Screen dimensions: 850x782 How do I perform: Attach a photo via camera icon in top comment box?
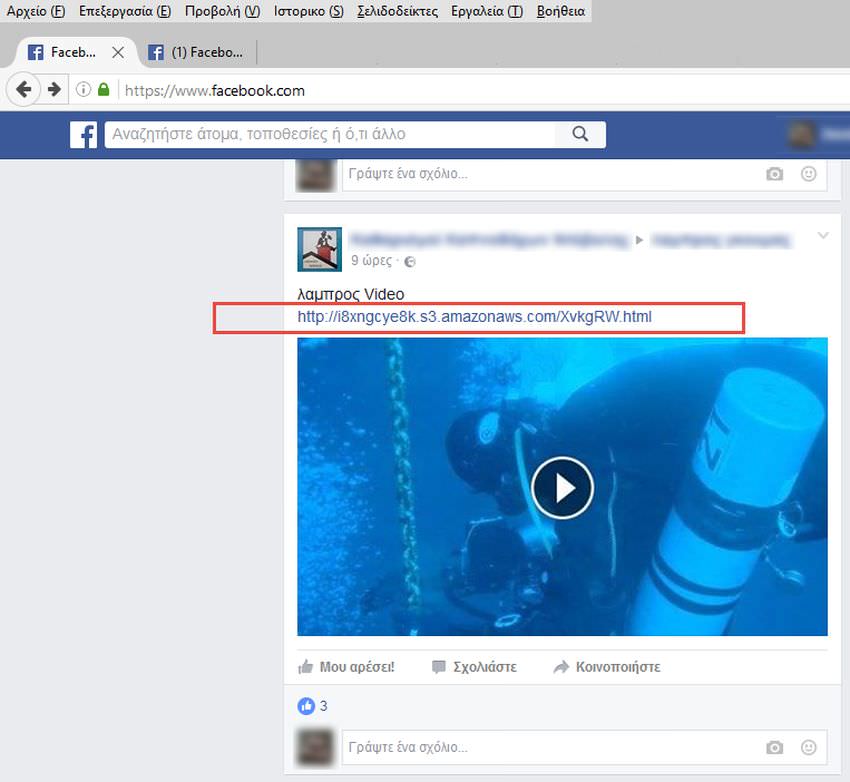pos(774,174)
